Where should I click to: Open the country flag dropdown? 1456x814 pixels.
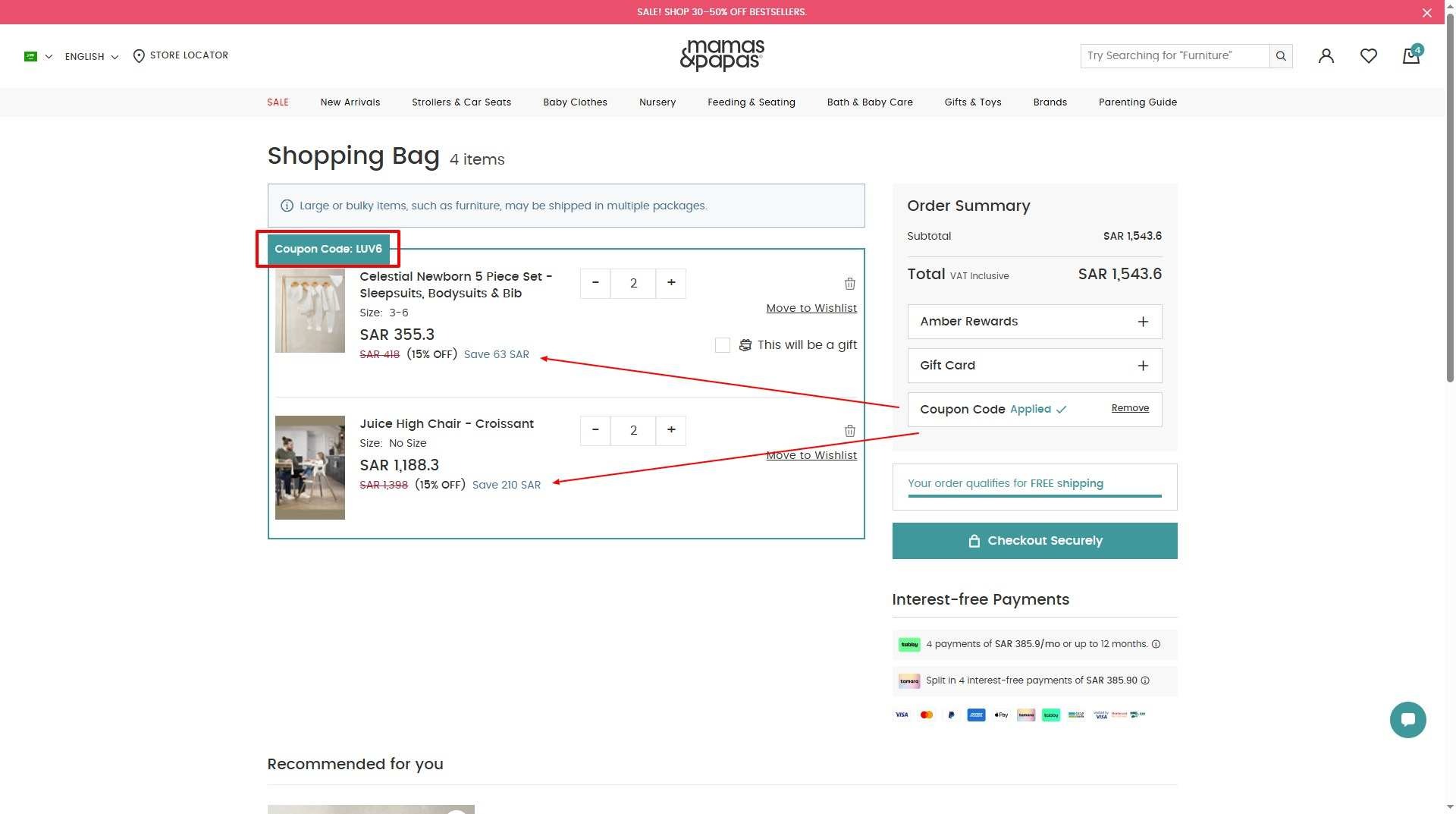pos(38,56)
